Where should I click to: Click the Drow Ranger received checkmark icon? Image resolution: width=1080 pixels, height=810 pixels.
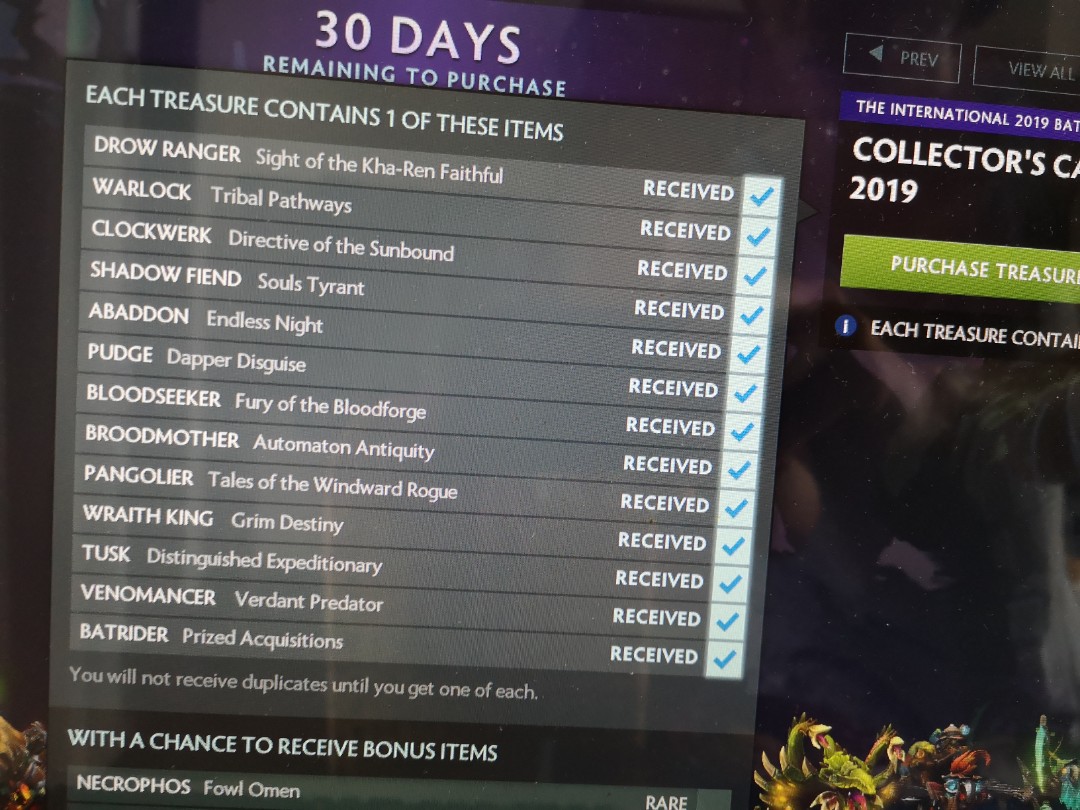(762, 197)
